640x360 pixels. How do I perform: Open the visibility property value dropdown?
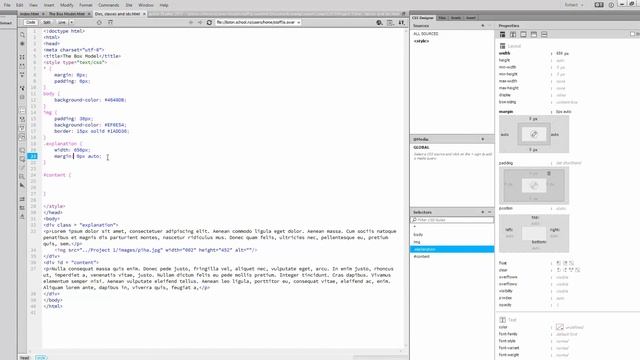pyautogui.click(x=562, y=291)
